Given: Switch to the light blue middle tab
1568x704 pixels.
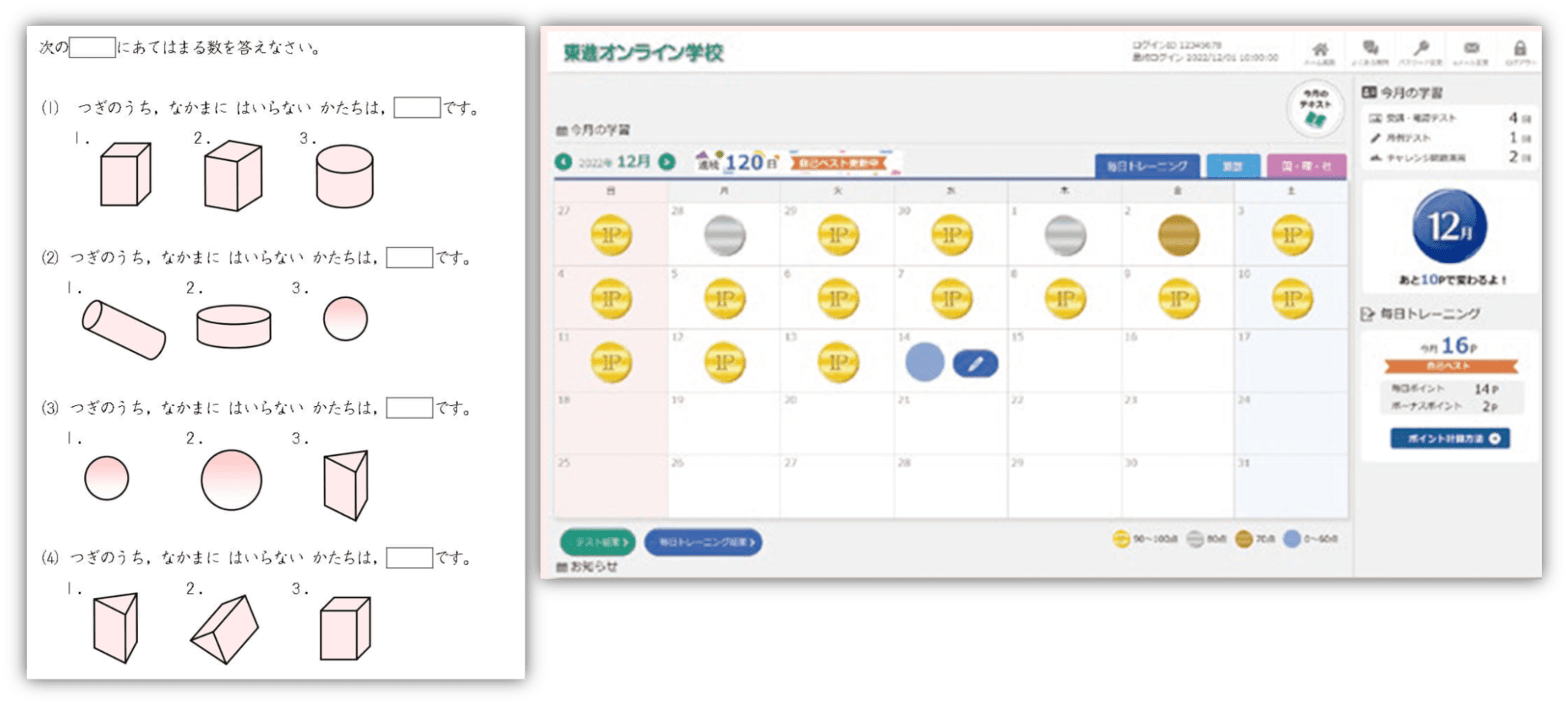Looking at the screenshot, I should click(1232, 165).
